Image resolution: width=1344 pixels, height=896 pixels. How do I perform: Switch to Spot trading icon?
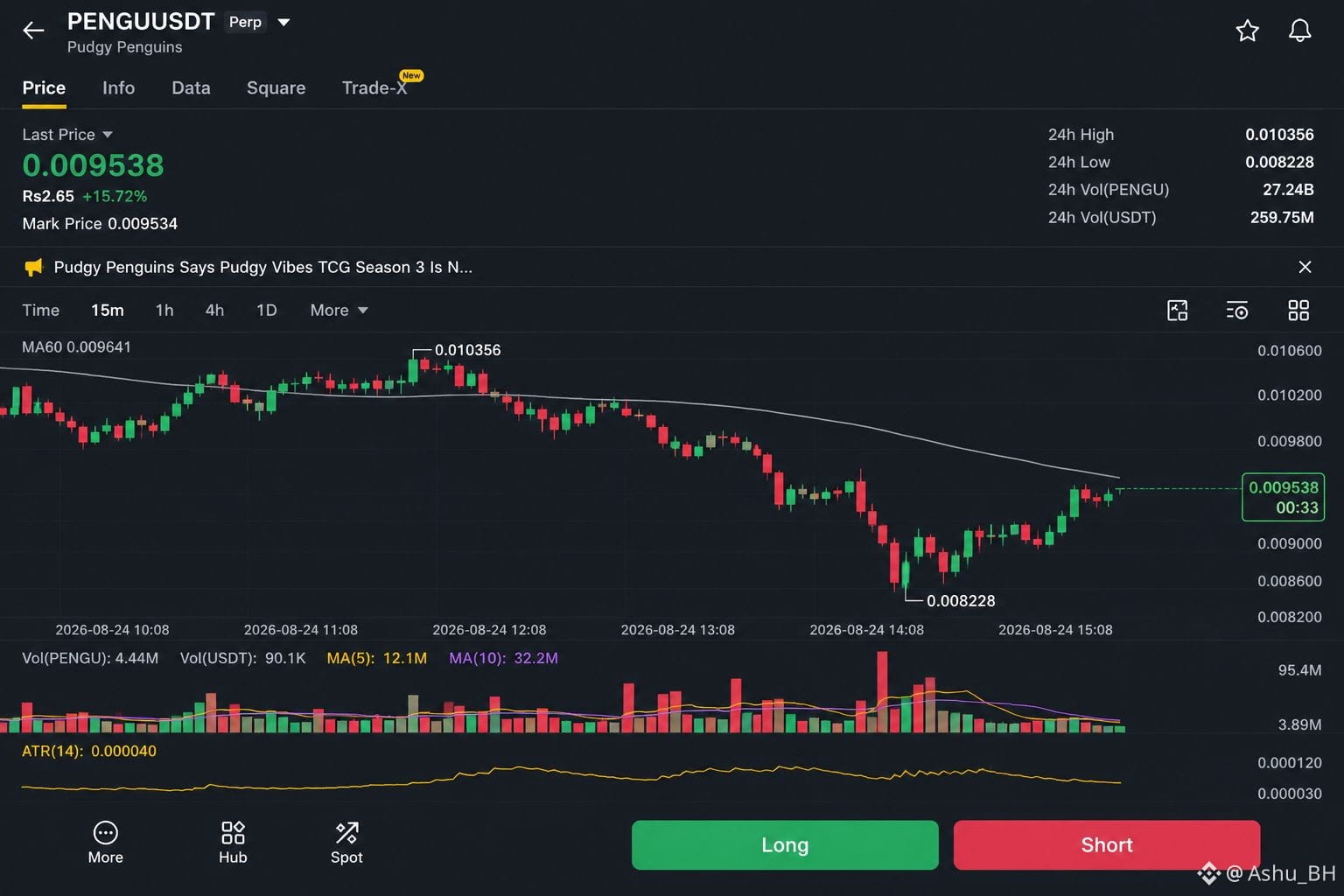346,832
